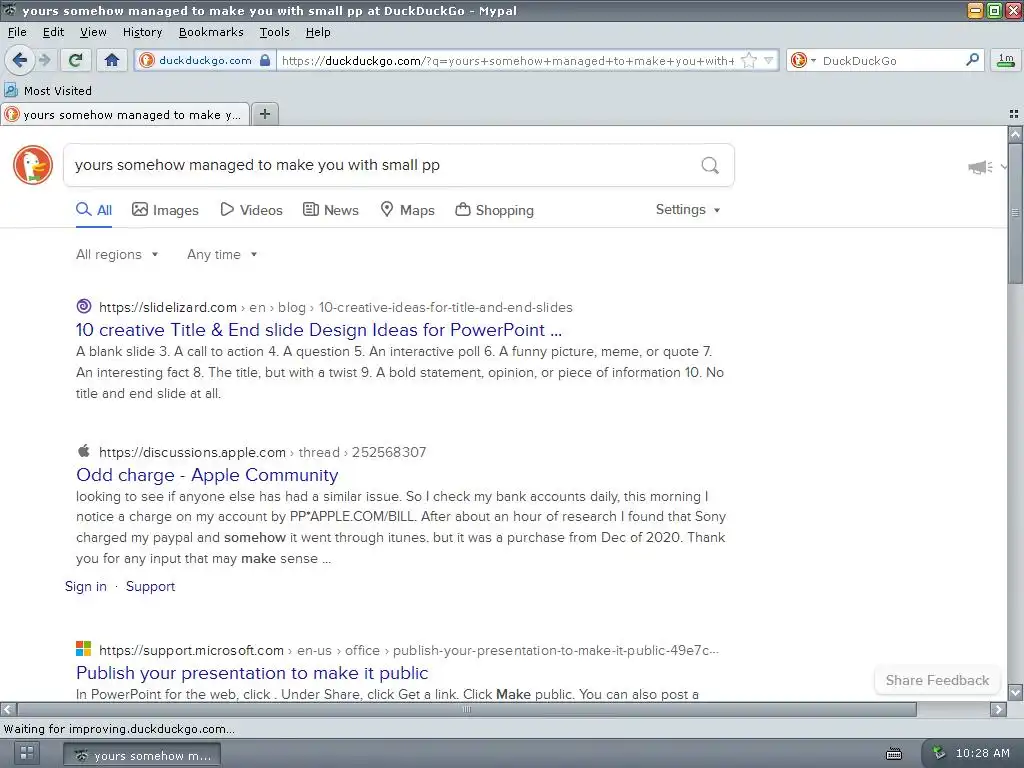
Task: Click the megaphone icon on the page
Action: pos(980,167)
